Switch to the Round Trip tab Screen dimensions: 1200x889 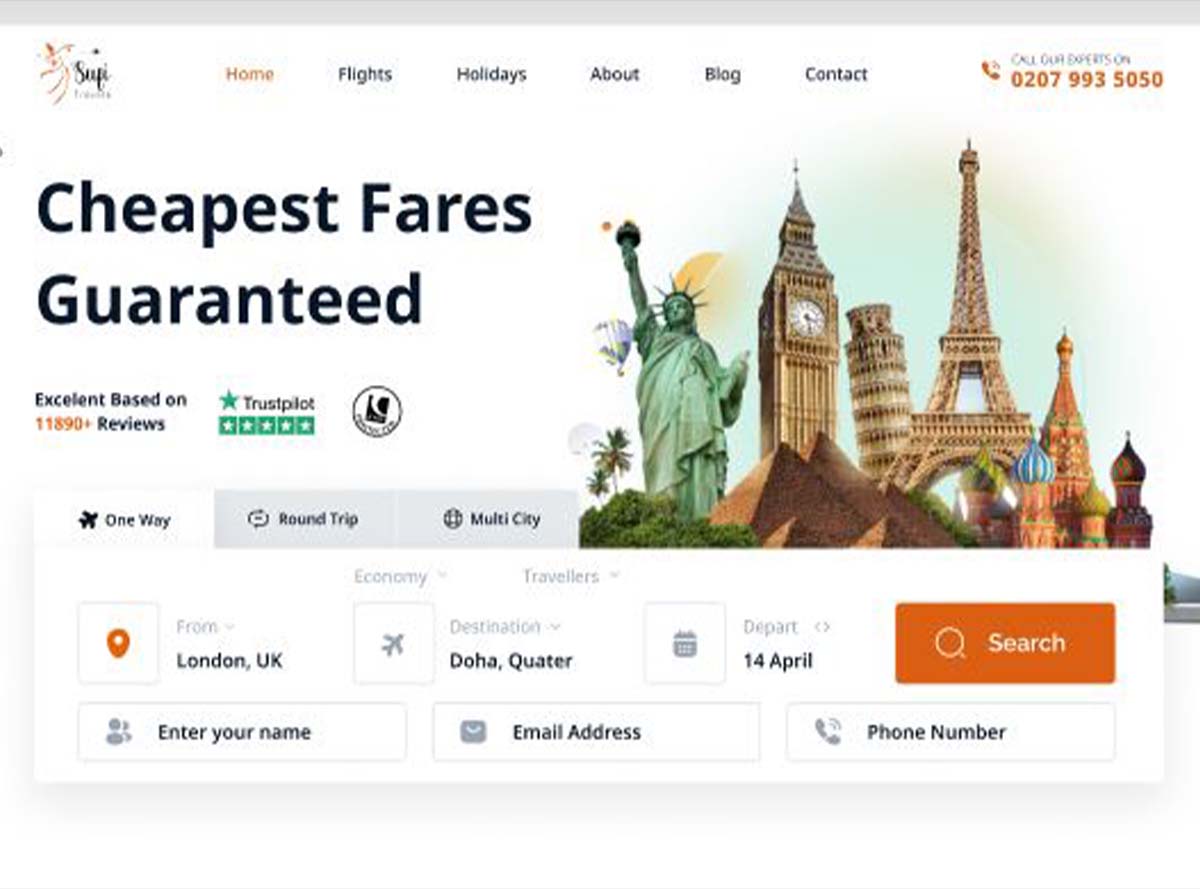point(305,519)
